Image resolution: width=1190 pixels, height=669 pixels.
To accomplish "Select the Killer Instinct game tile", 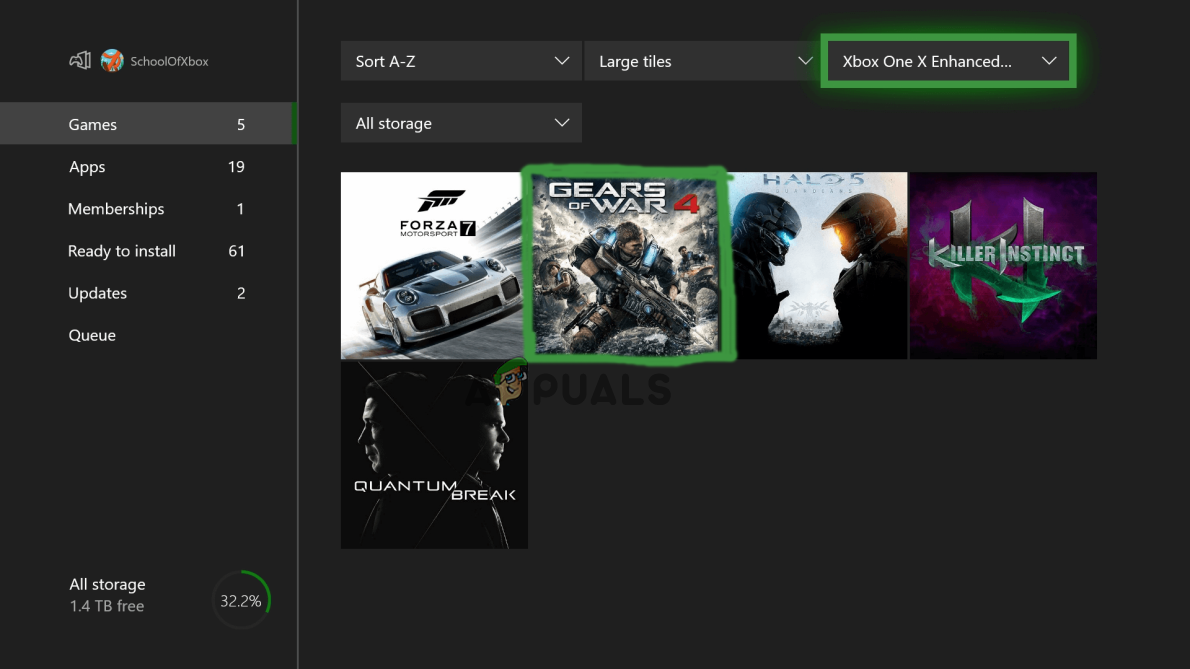I will (x=1003, y=265).
